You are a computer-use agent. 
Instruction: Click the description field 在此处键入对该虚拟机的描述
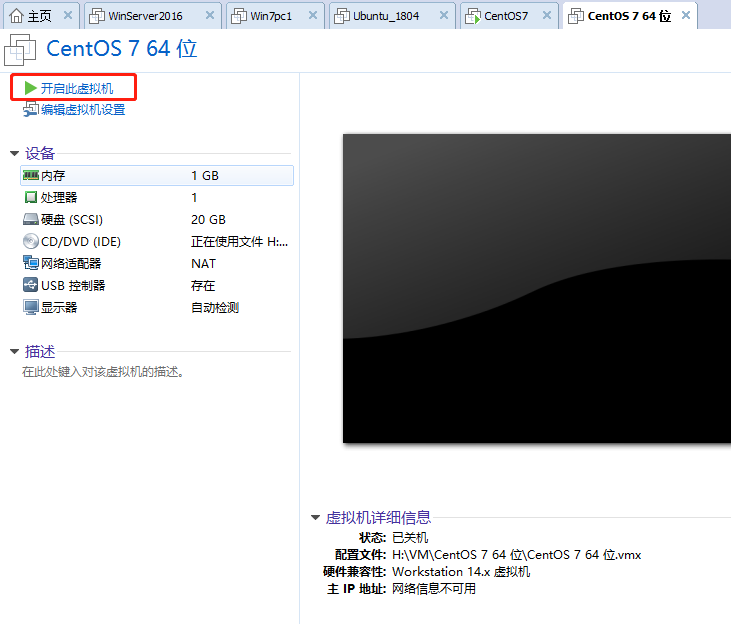tap(103, 372)
